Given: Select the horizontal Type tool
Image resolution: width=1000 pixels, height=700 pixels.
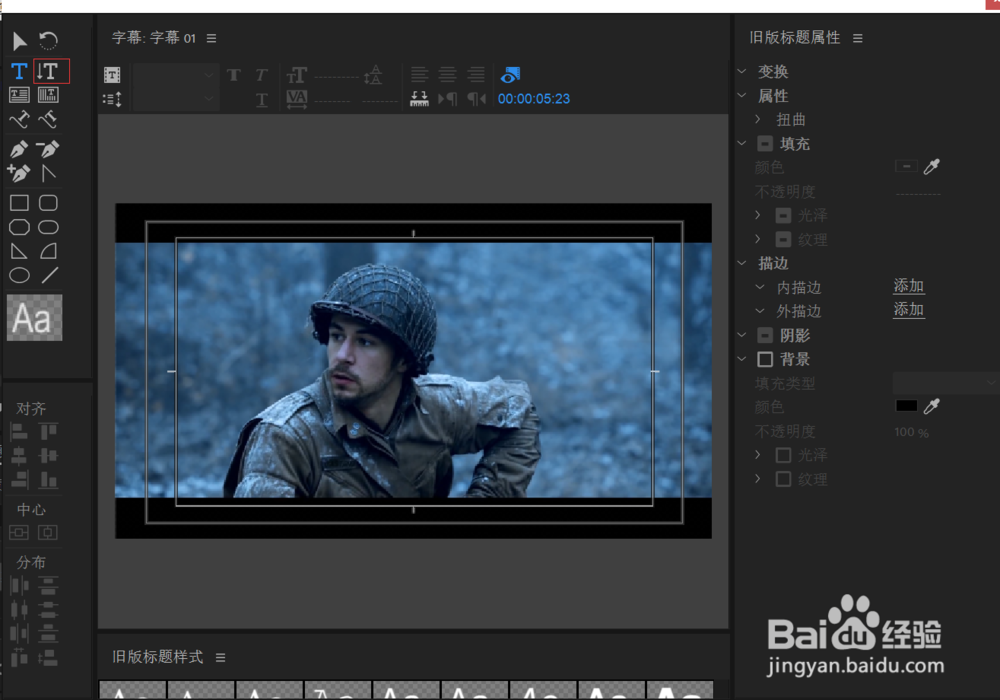Looking at the screenshot, I should pyautogui.click(x=19, y=71).
